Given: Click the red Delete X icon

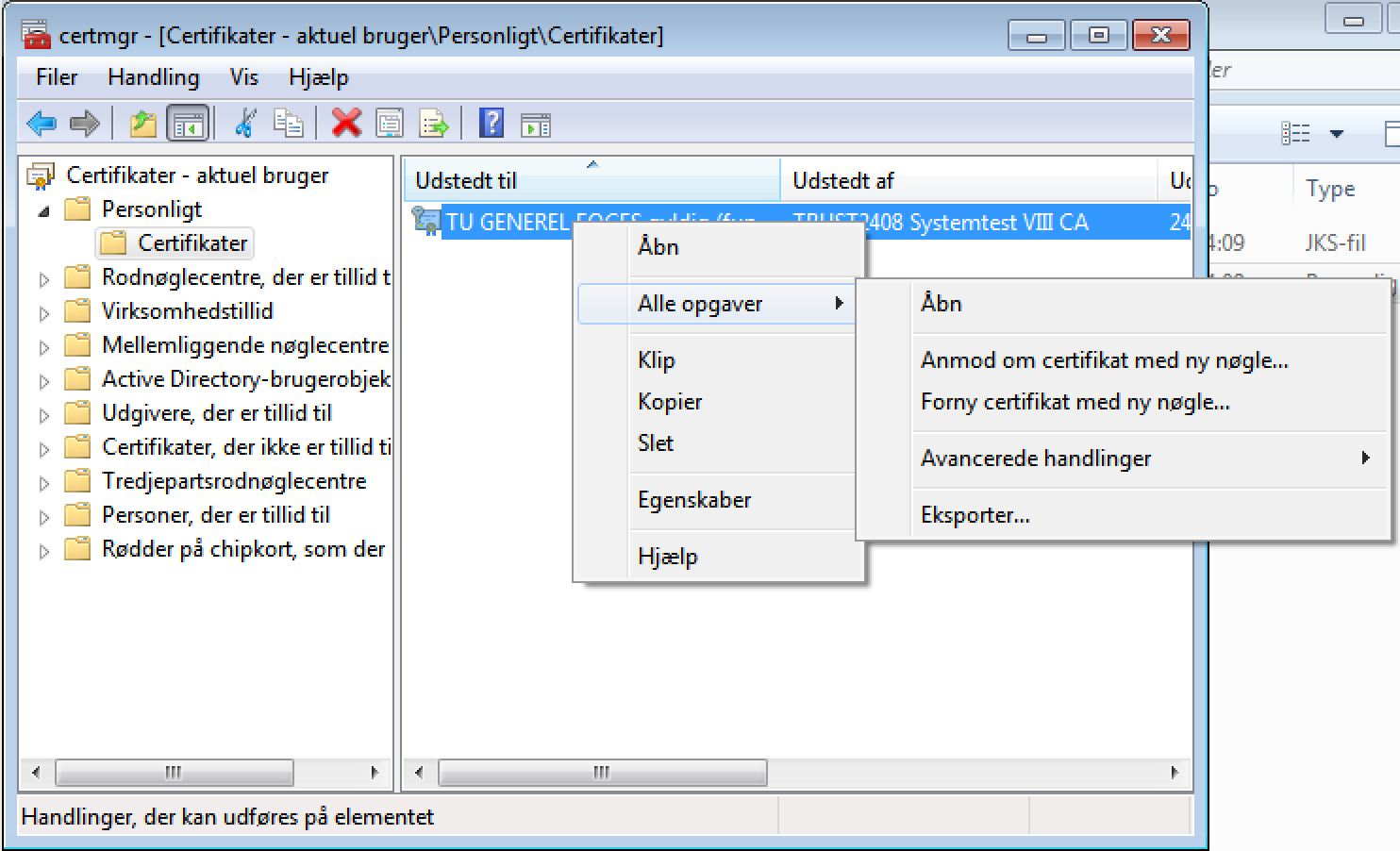Looking at the screenshot, I should (x=346, y=123).
